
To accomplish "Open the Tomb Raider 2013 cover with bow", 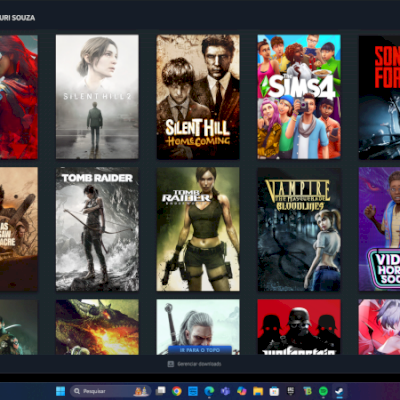I will [x=97, y=229].
